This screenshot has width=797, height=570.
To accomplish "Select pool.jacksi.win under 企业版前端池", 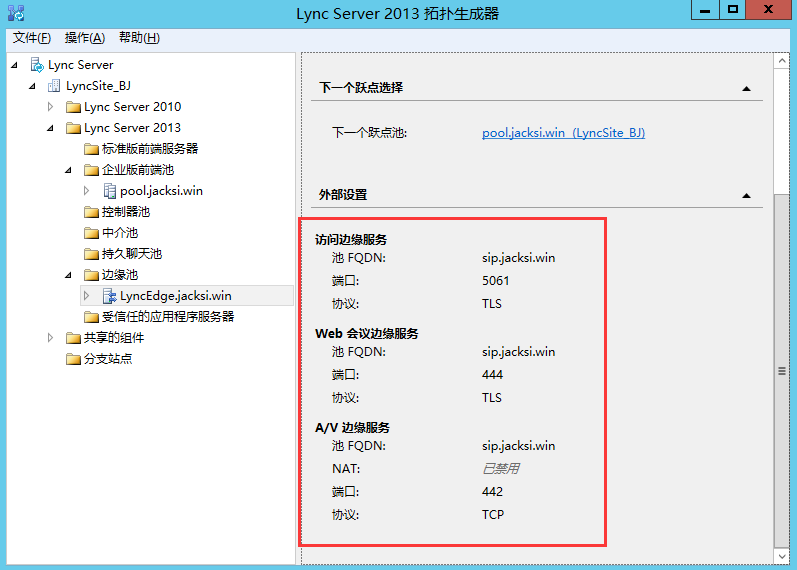I will [x=161, y=191].
